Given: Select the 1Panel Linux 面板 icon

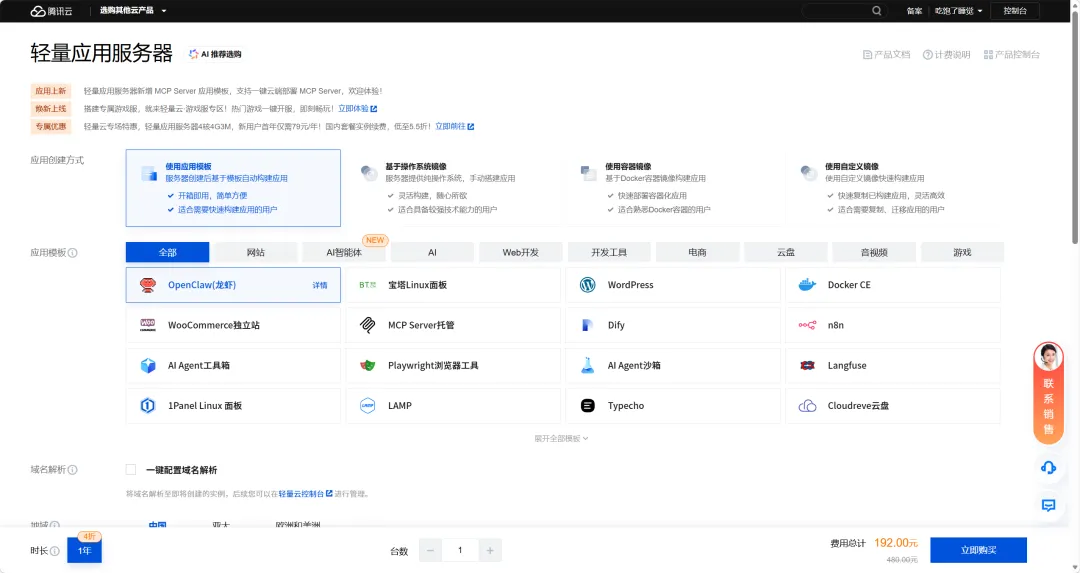Looking at the screenshot, I should (147, 406).
